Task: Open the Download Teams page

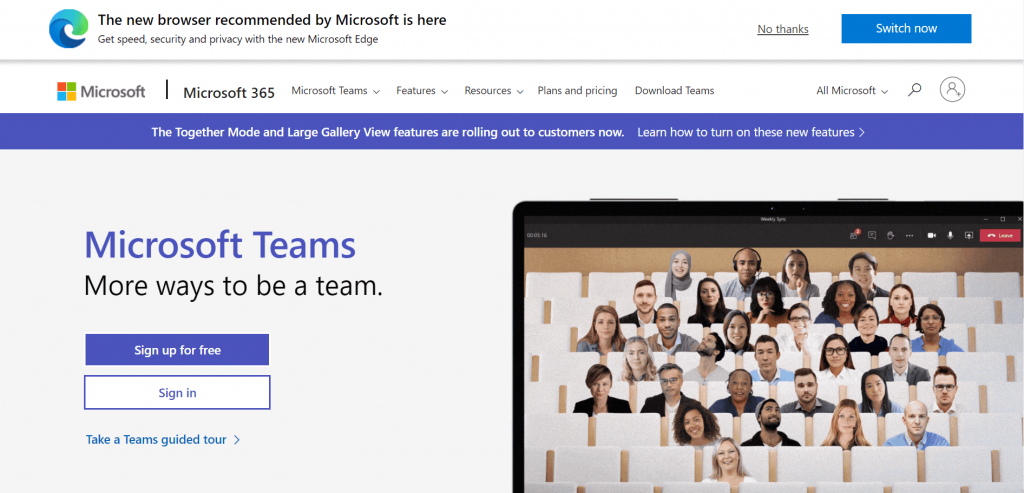Action: [675, 91]
